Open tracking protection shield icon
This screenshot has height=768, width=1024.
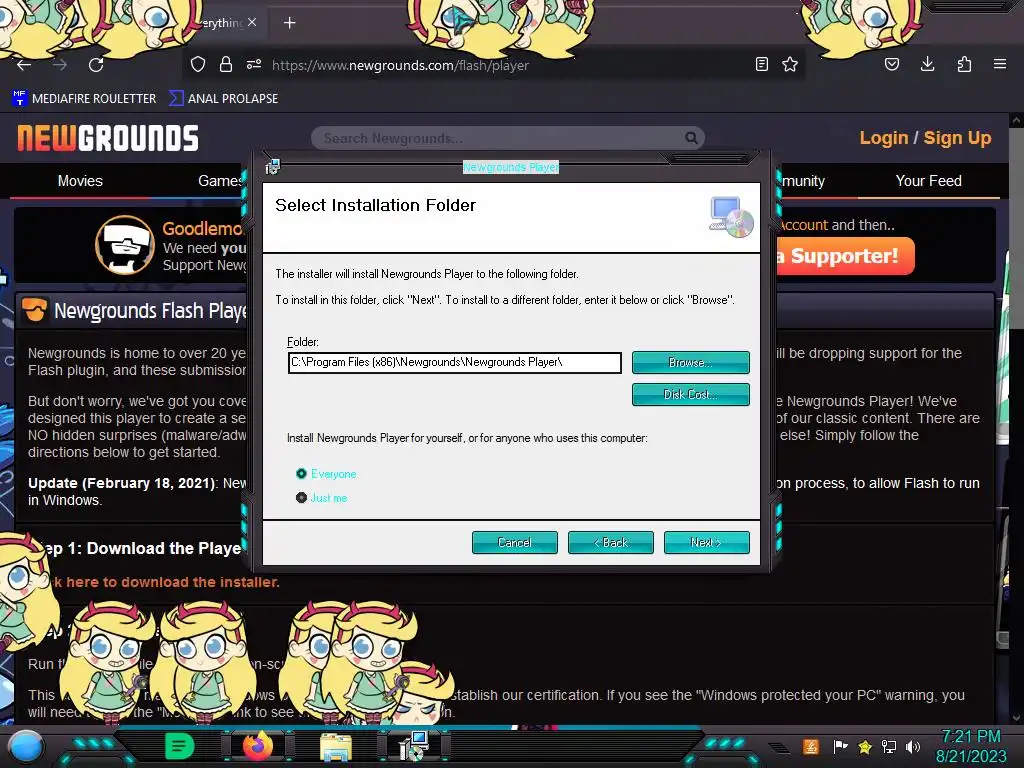coord(198,65)
